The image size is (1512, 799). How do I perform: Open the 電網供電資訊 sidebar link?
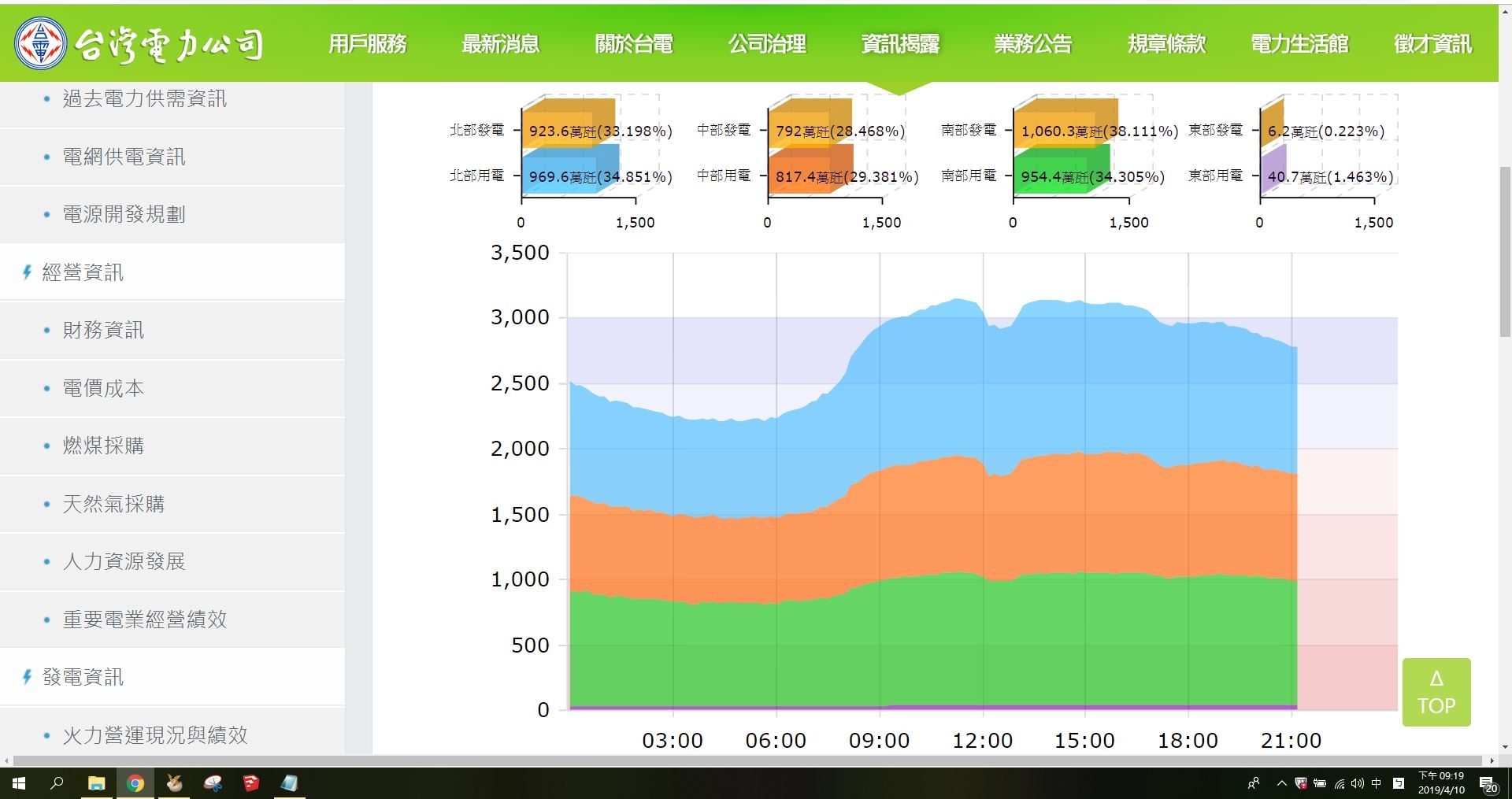[124, 157]
